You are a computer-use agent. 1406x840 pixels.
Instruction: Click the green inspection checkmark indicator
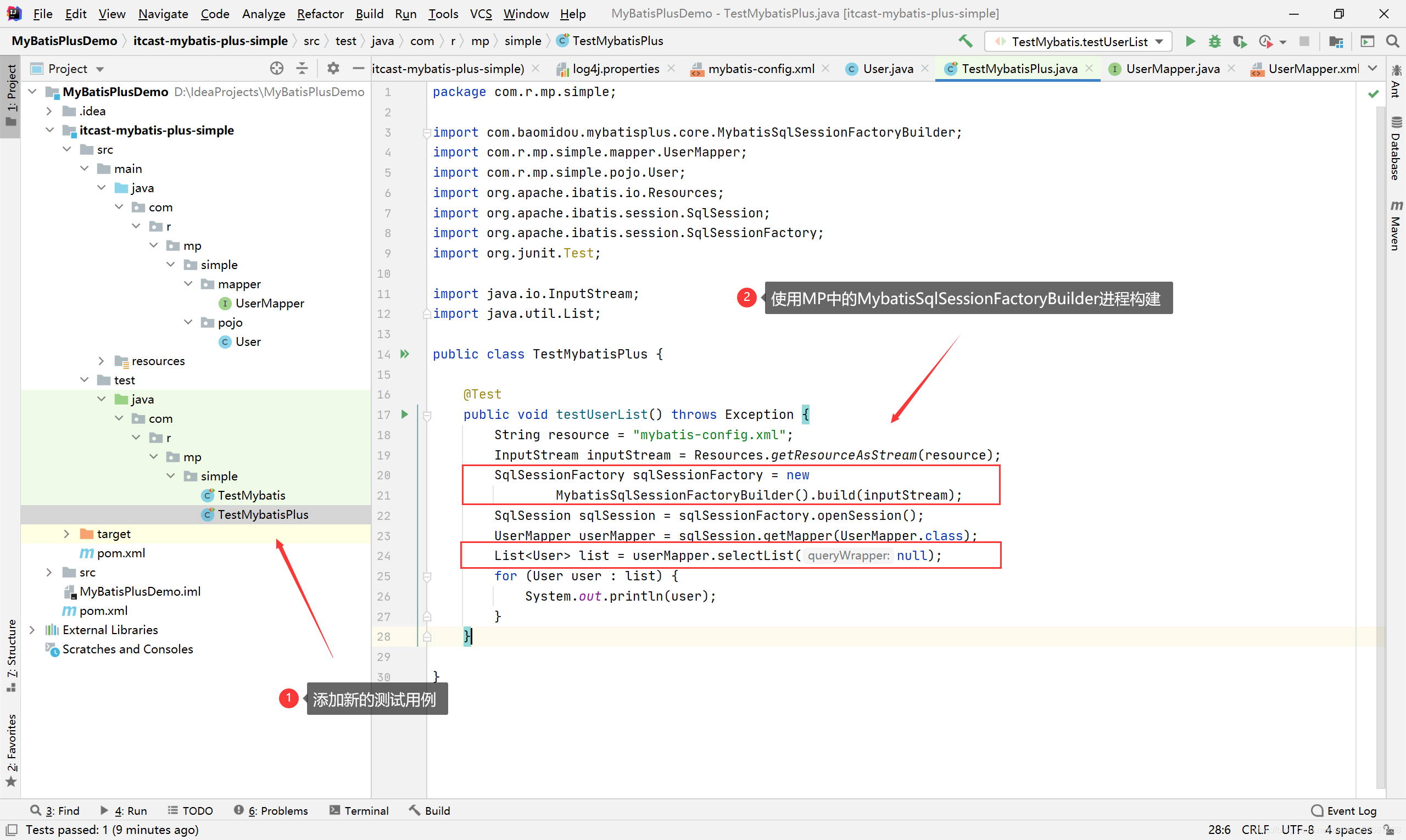[1373, 93]
